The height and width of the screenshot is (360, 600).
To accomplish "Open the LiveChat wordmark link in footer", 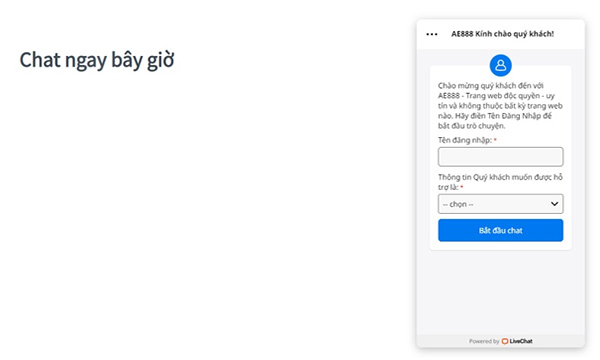I will [521, 341].
